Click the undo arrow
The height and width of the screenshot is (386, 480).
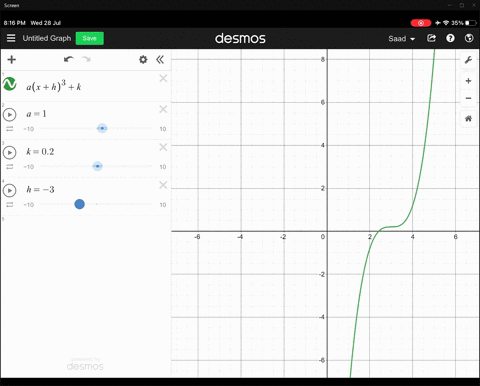point(69,59)
